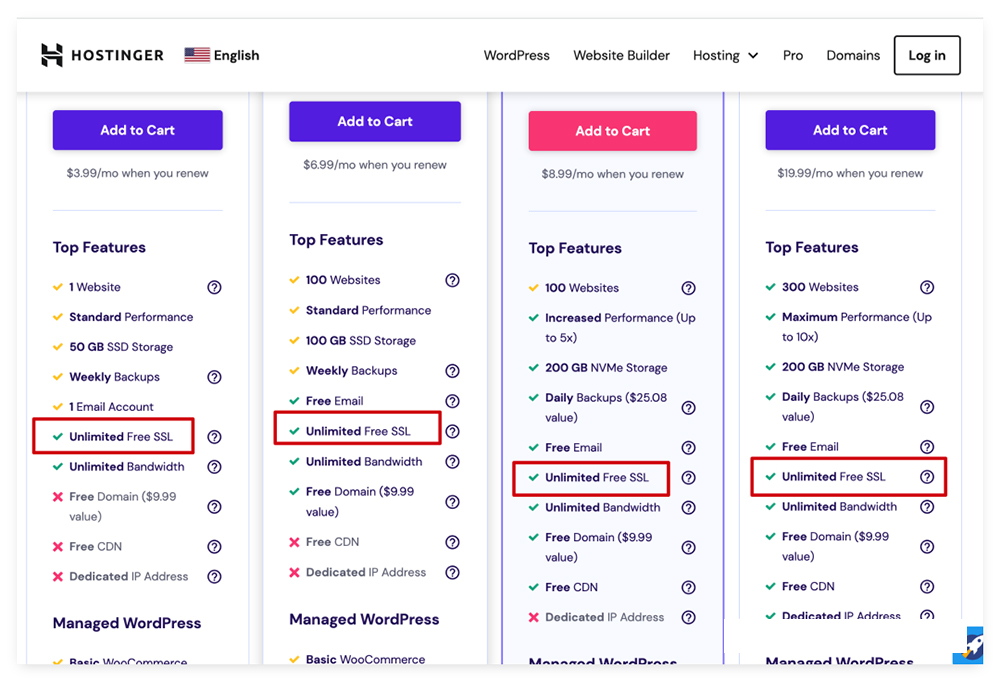1000x681 pixels.
Task: Add the $3.99/mo renewal plan to cart
Action: [138, 130]
